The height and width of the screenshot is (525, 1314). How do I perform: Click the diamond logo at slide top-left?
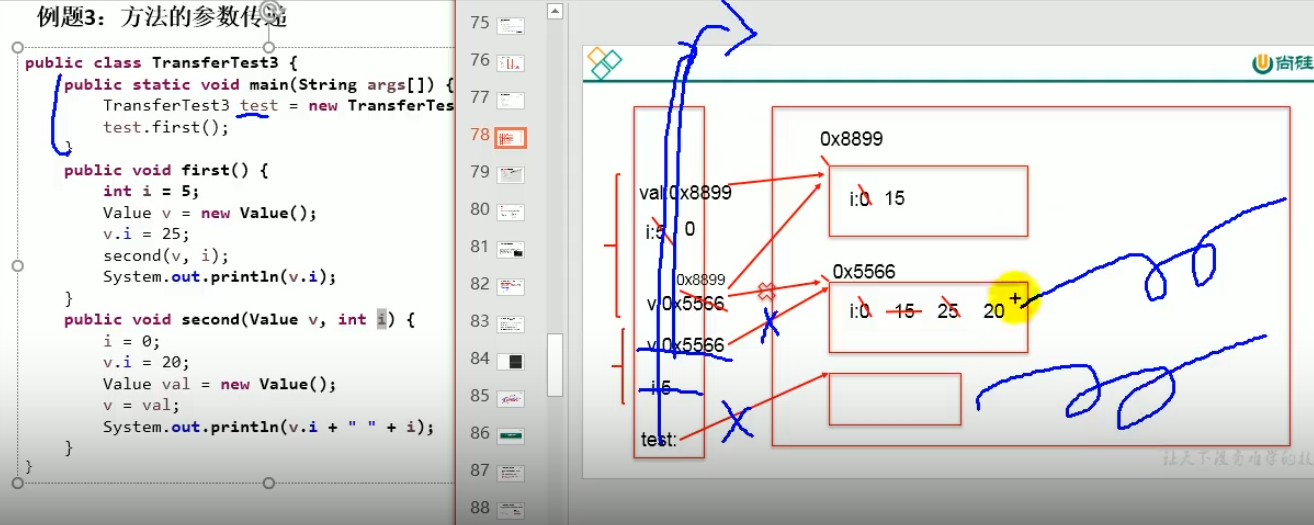pos(603,63)
